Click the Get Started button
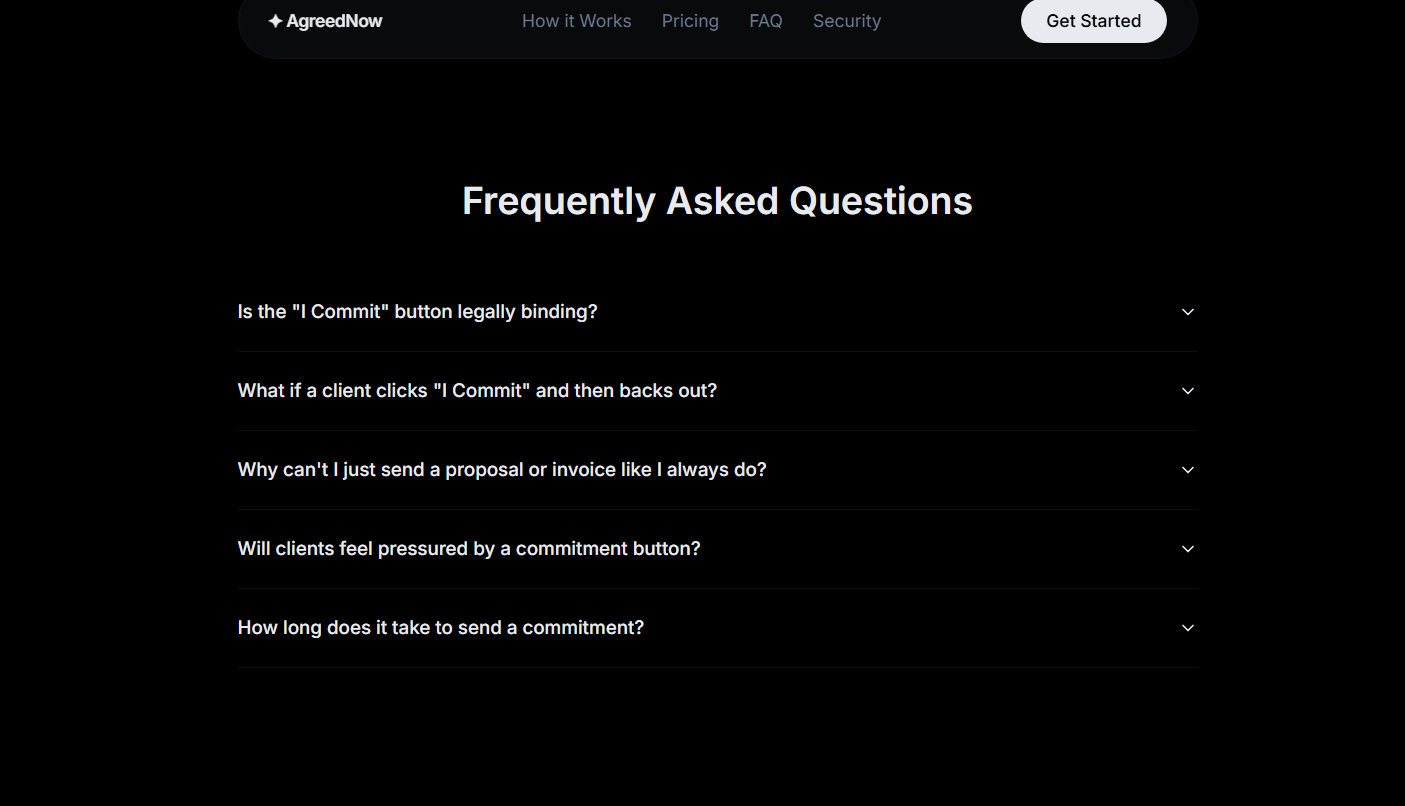Image resolution: width=1405 pixels, height=806 pixels. click(1093, 20)
